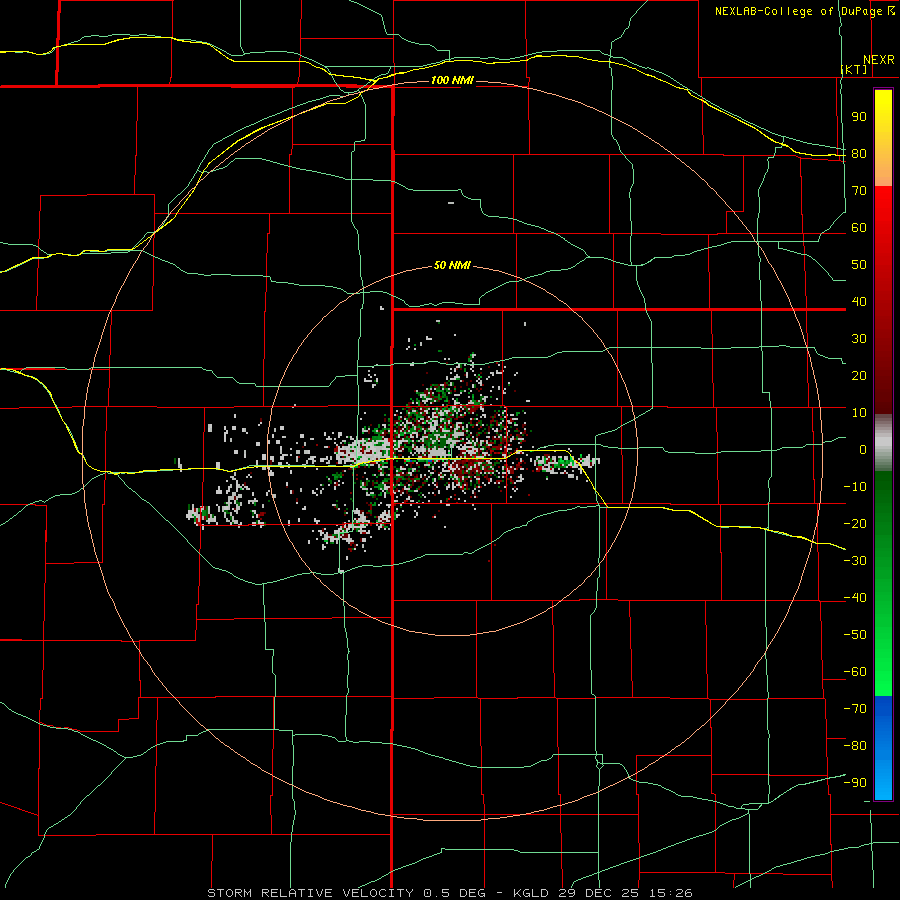Click the 40 value on velocity scale
The image size is (900, 900).
point(859,301)
